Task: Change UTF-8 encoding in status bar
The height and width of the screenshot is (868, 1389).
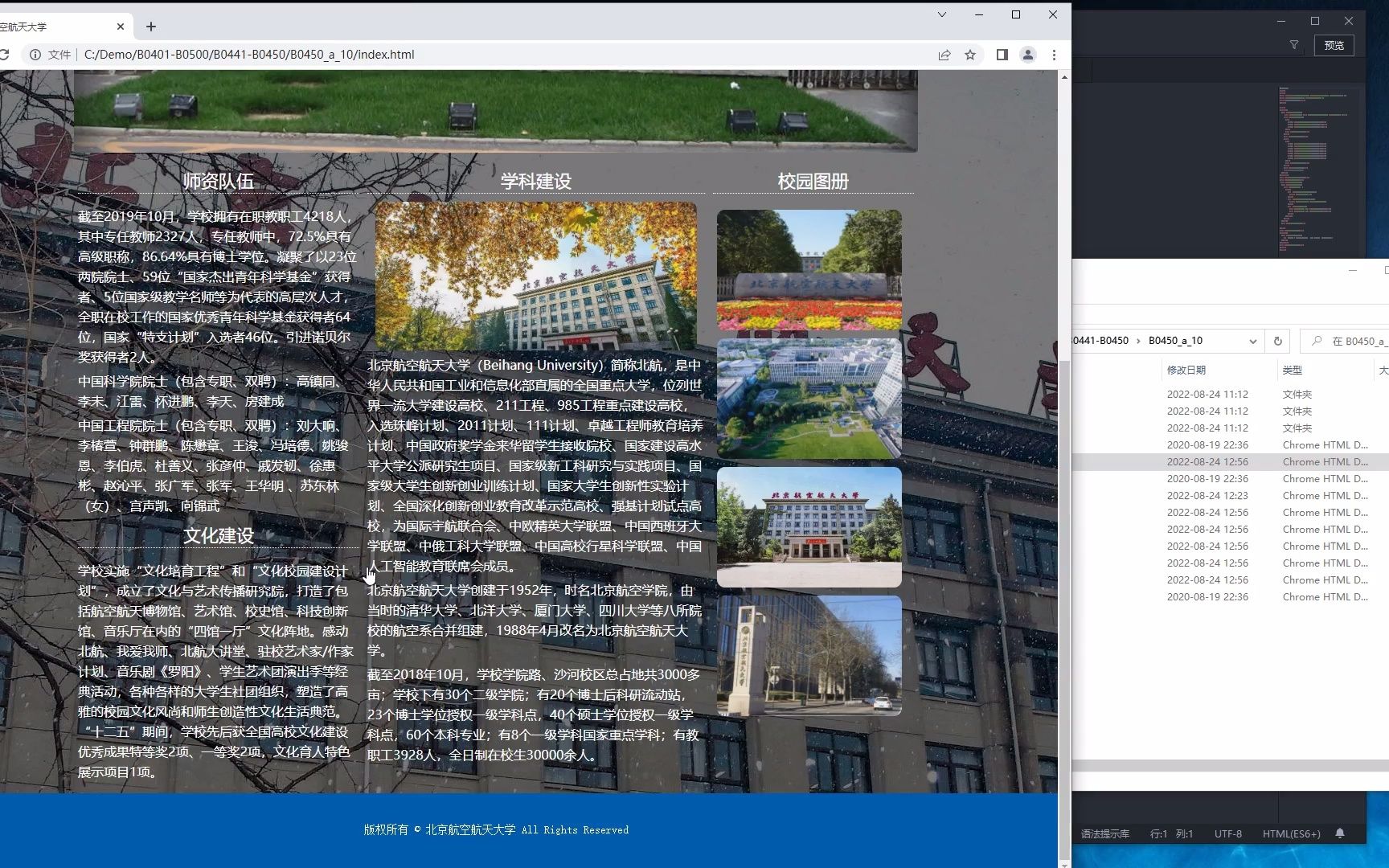Action: pos(1227,834)
